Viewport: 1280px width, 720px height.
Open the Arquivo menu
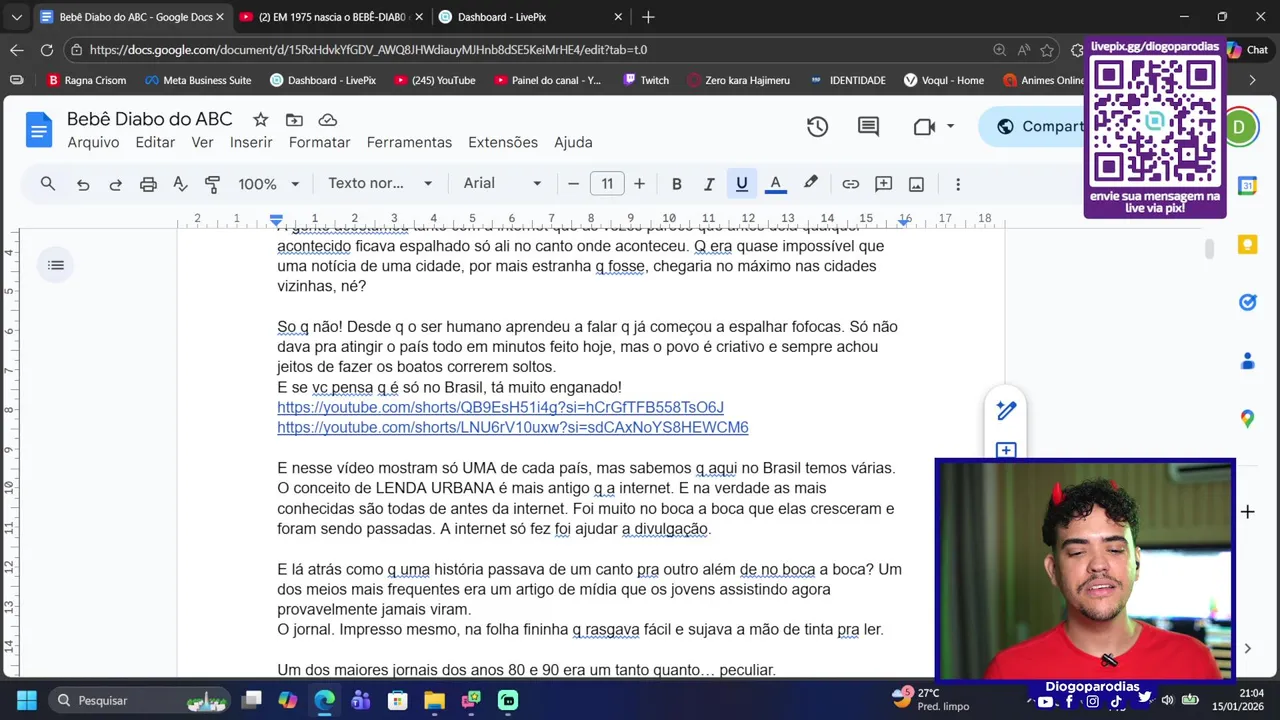click(93, 142)
